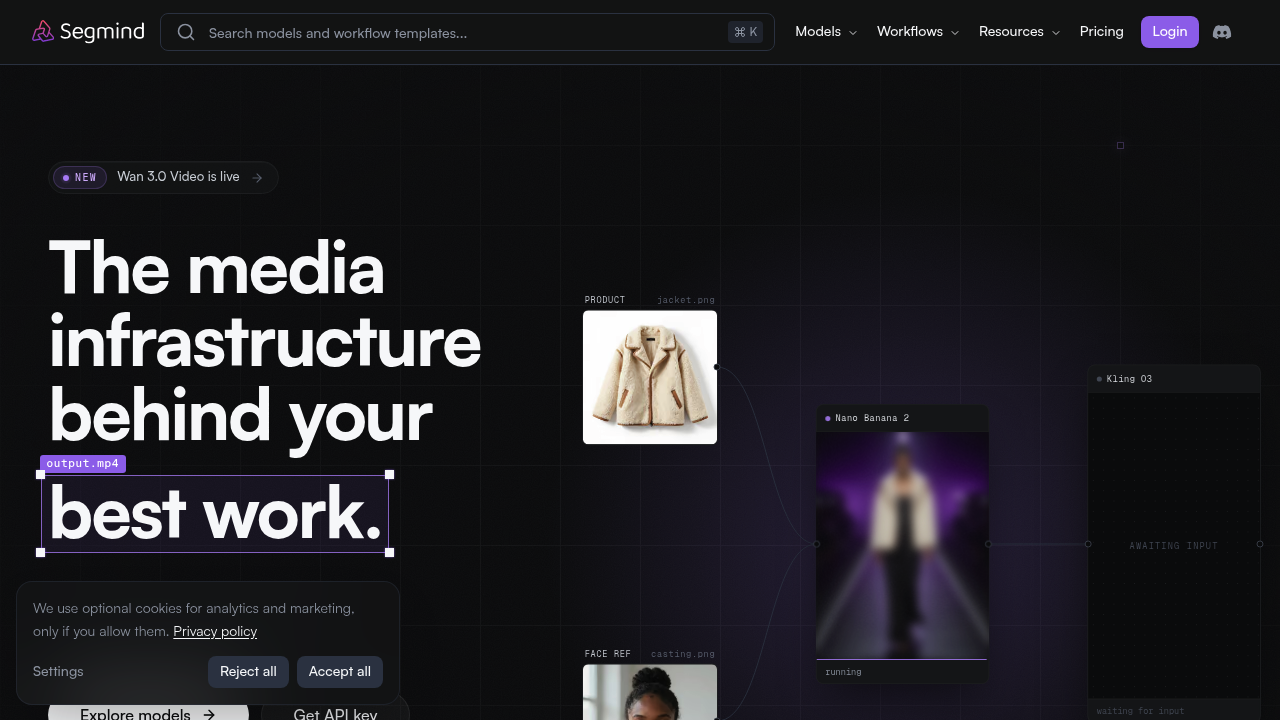The height and width of the screenshot is (720, 1280).
Task: Accept all cookies
Action: click(x=340, y=672)
